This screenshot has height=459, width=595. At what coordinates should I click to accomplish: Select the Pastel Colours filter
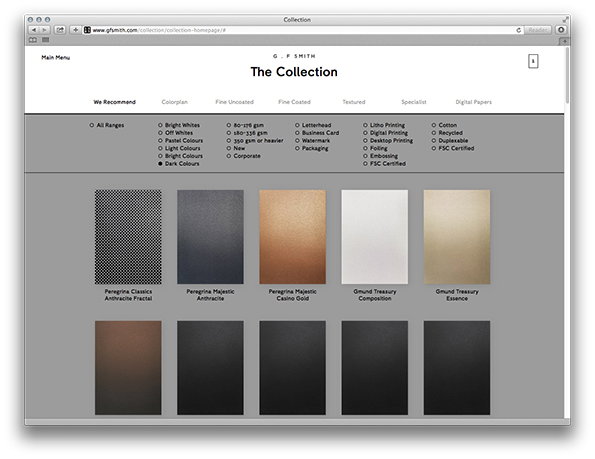tap(180, 140)
